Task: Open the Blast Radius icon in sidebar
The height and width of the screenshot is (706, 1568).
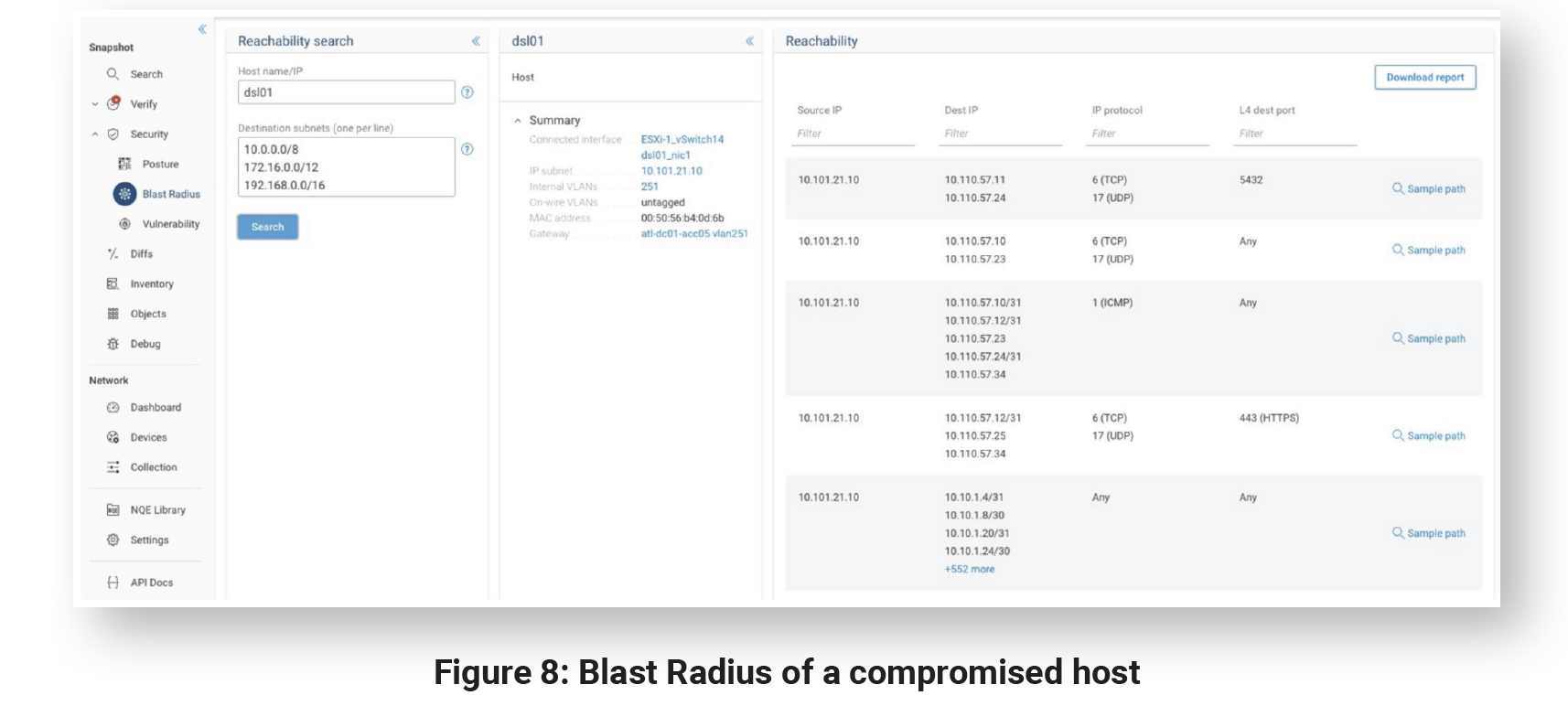Action: point(124,194)
